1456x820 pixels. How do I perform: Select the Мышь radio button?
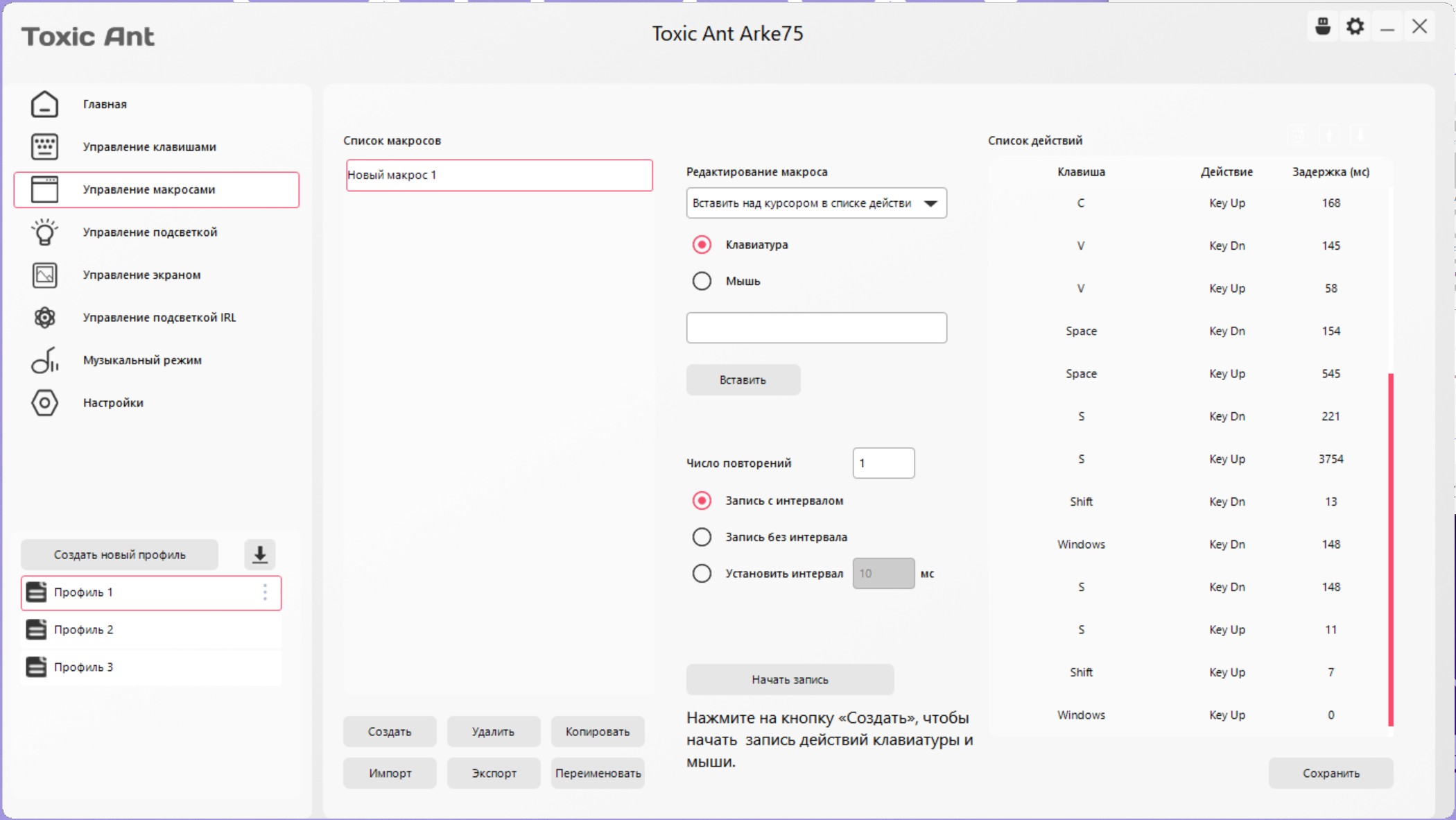click(x=702, y=281)
